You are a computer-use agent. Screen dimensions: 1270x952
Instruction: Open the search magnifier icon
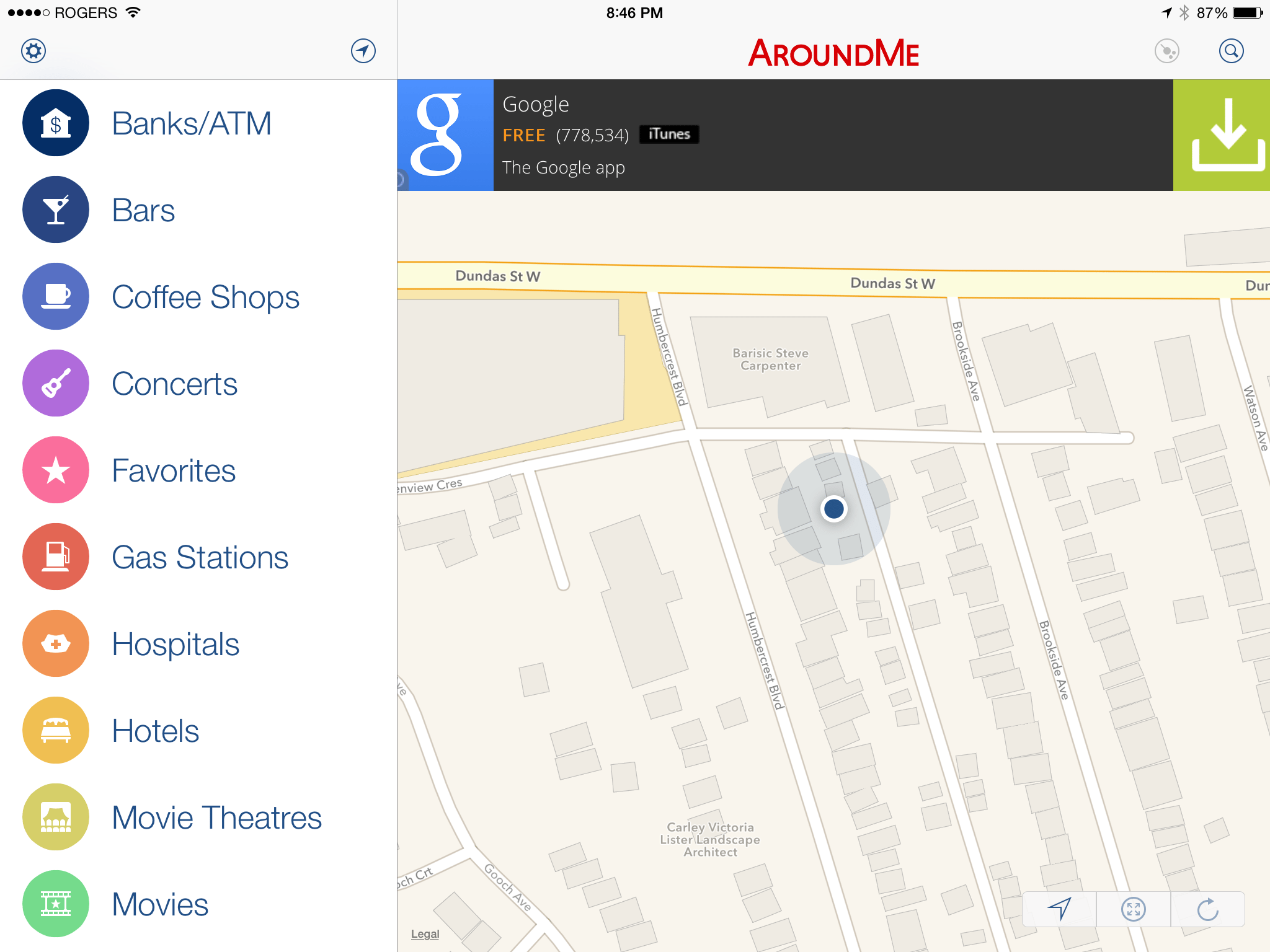(x=1232, y=51)
